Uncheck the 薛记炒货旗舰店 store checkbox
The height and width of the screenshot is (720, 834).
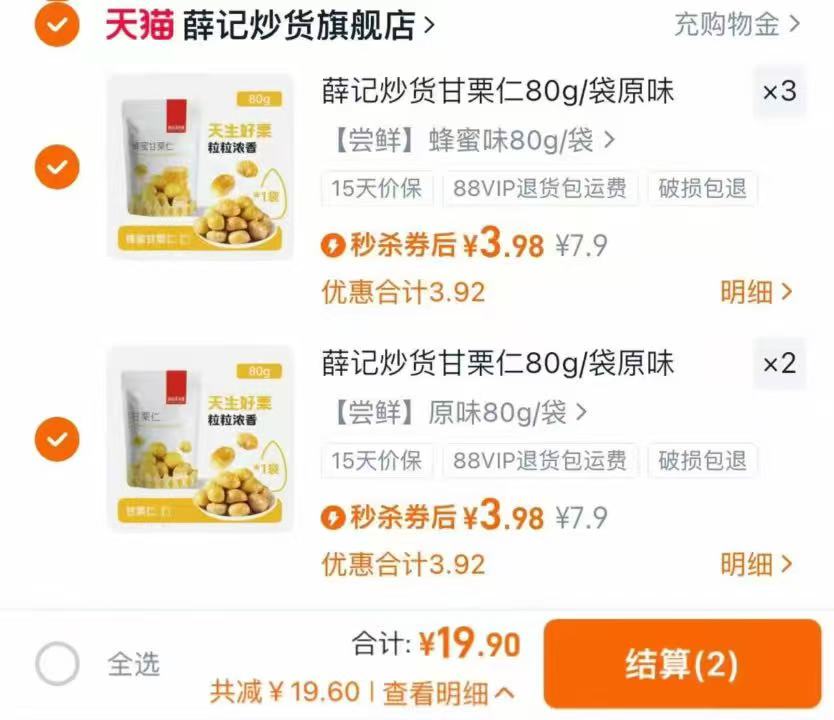pos(57,24)
